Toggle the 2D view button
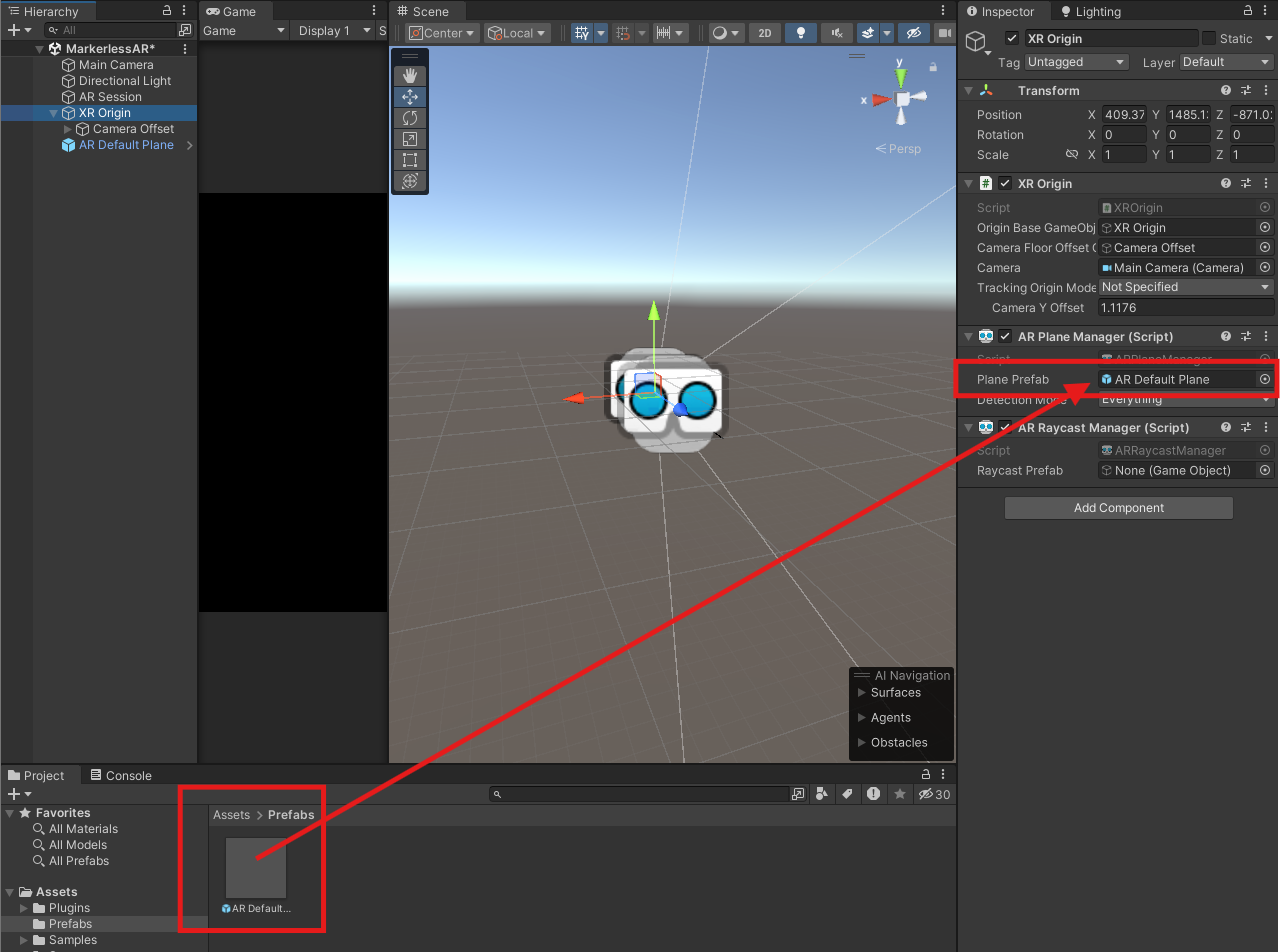Viewport: 1280px width, 952px height. (x=765, y=33)
